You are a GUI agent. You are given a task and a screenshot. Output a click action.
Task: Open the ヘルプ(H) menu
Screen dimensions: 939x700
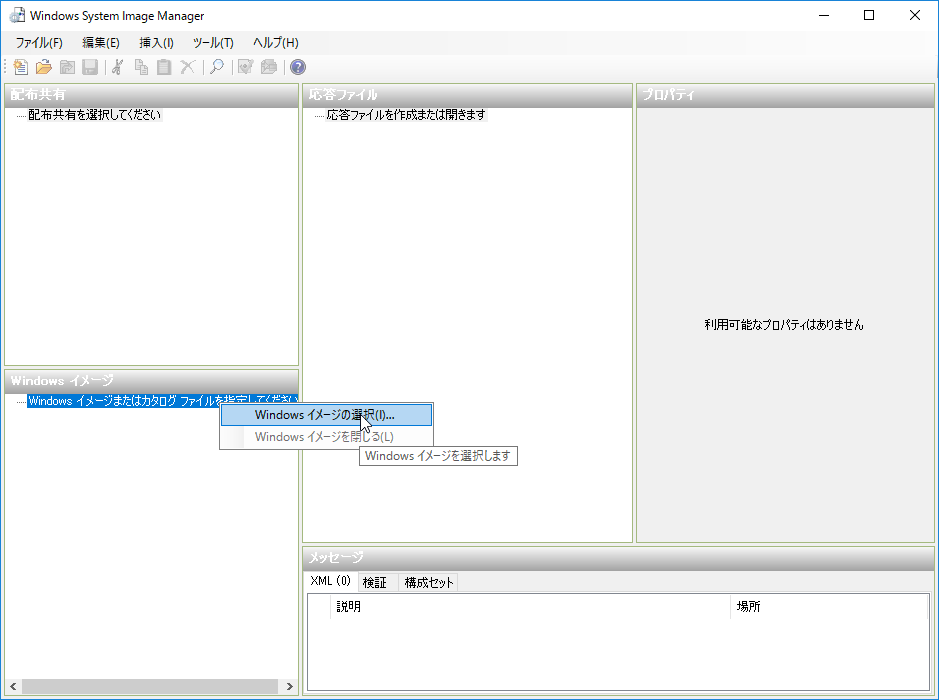coord(275,43)
